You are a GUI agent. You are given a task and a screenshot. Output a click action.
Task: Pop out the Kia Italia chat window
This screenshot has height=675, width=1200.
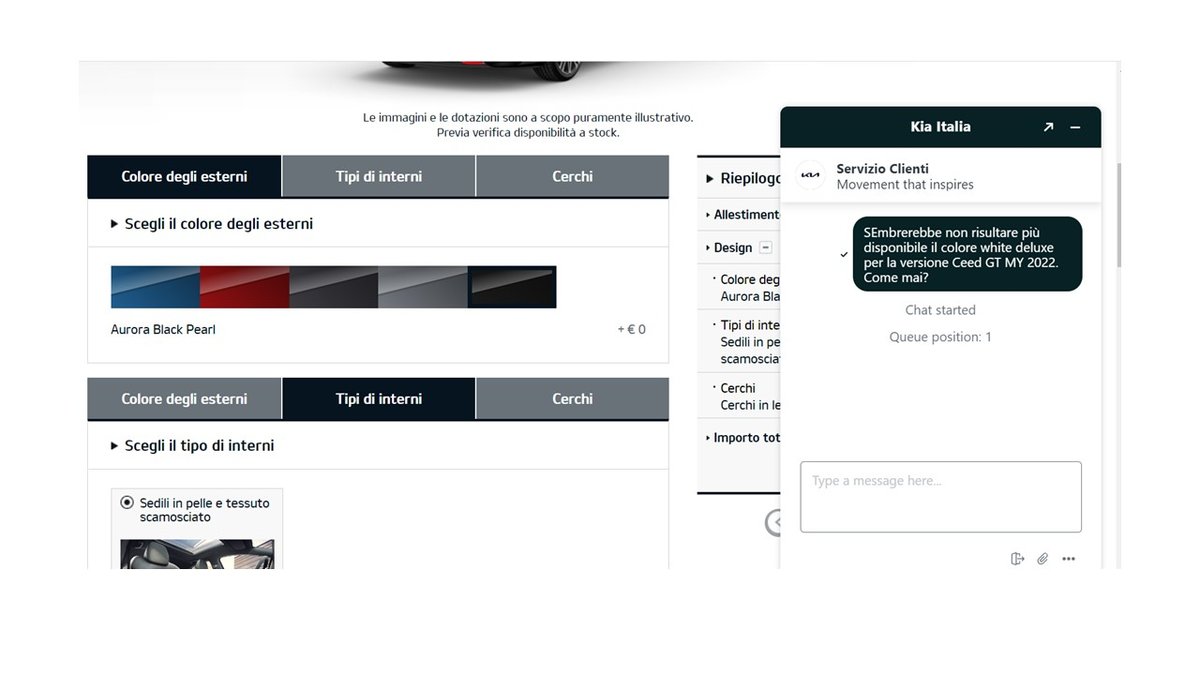pyautogui.click(x=1048, y=127)
